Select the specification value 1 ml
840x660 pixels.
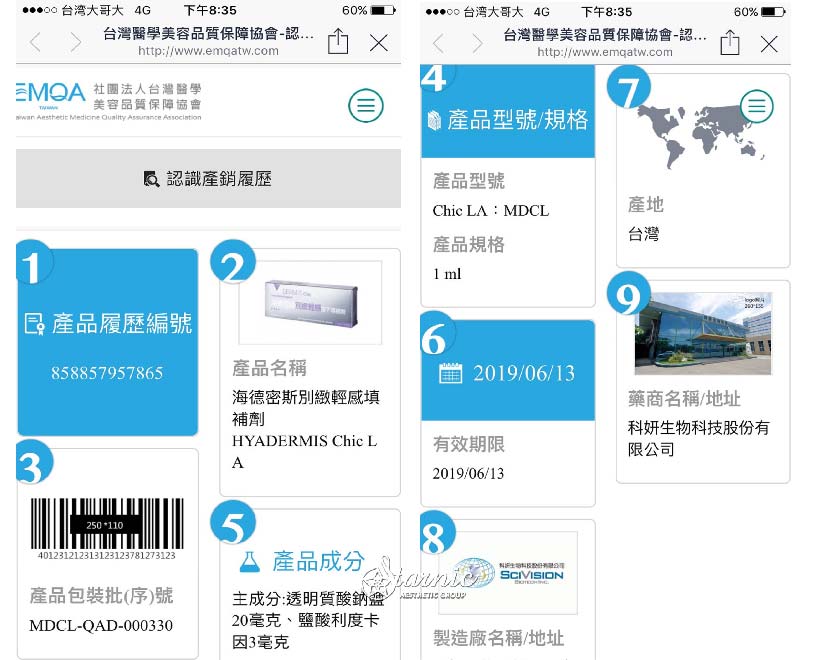pos(447,274)
